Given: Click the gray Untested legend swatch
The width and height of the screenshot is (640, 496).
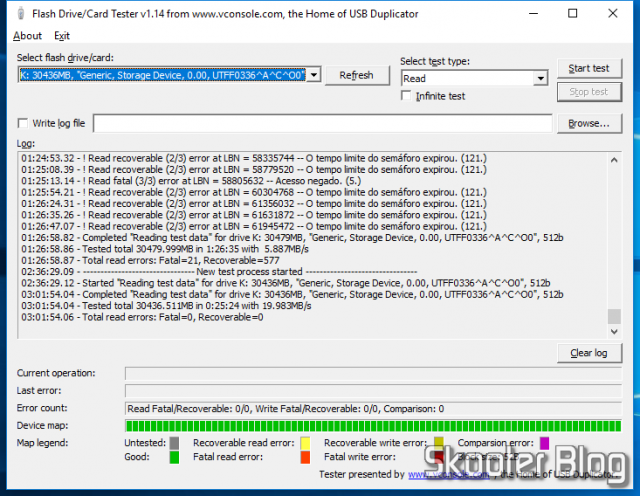Looking at the screenshot, I should tap(174, 443).
